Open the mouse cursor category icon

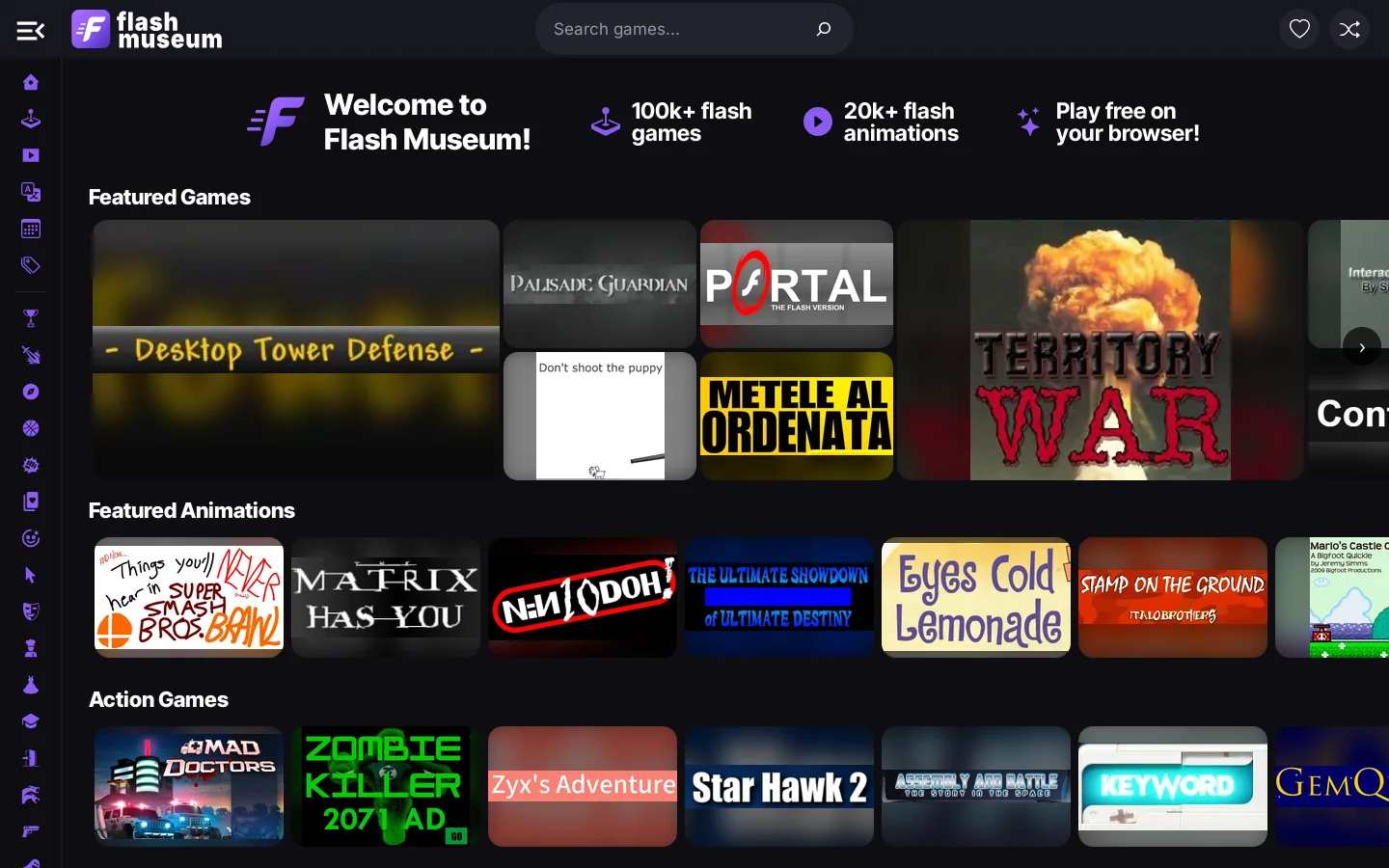point(31,575)
